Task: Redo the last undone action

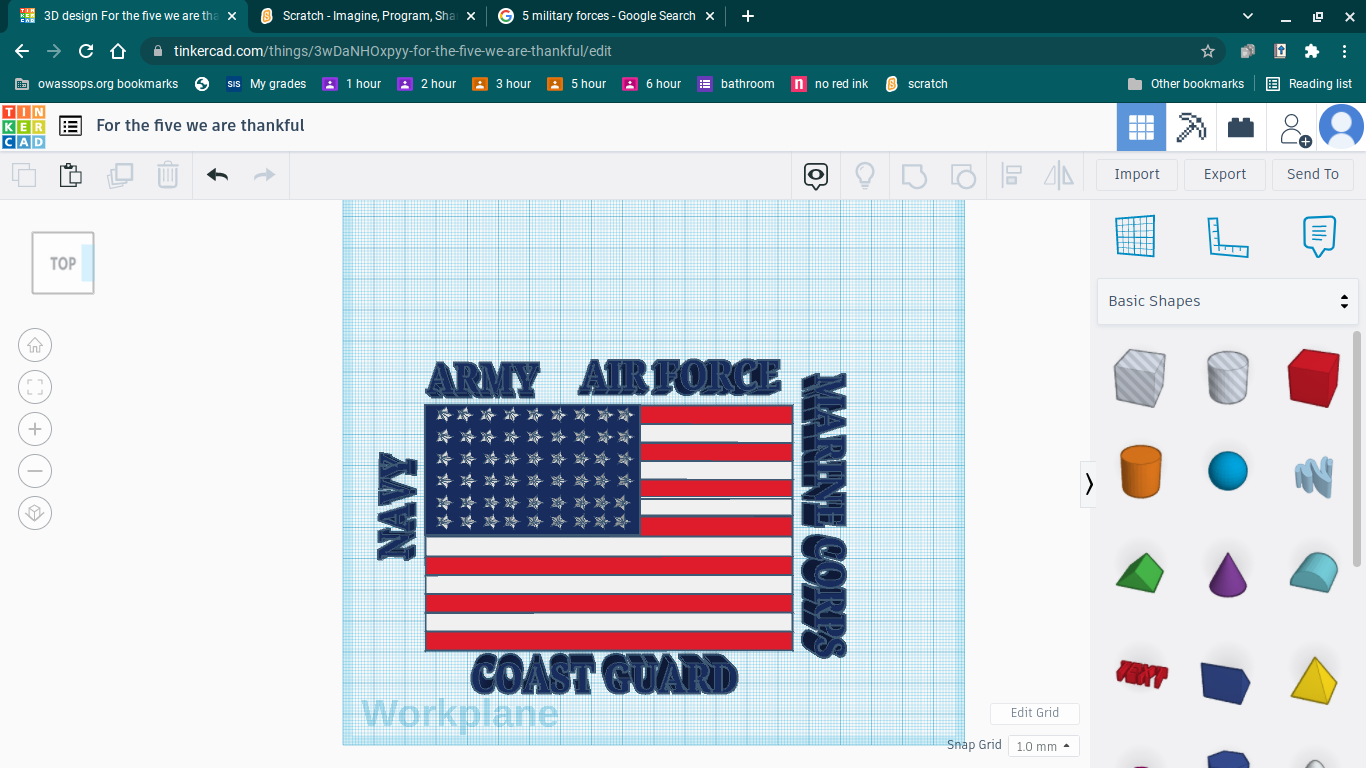Action: coord(264,175)
